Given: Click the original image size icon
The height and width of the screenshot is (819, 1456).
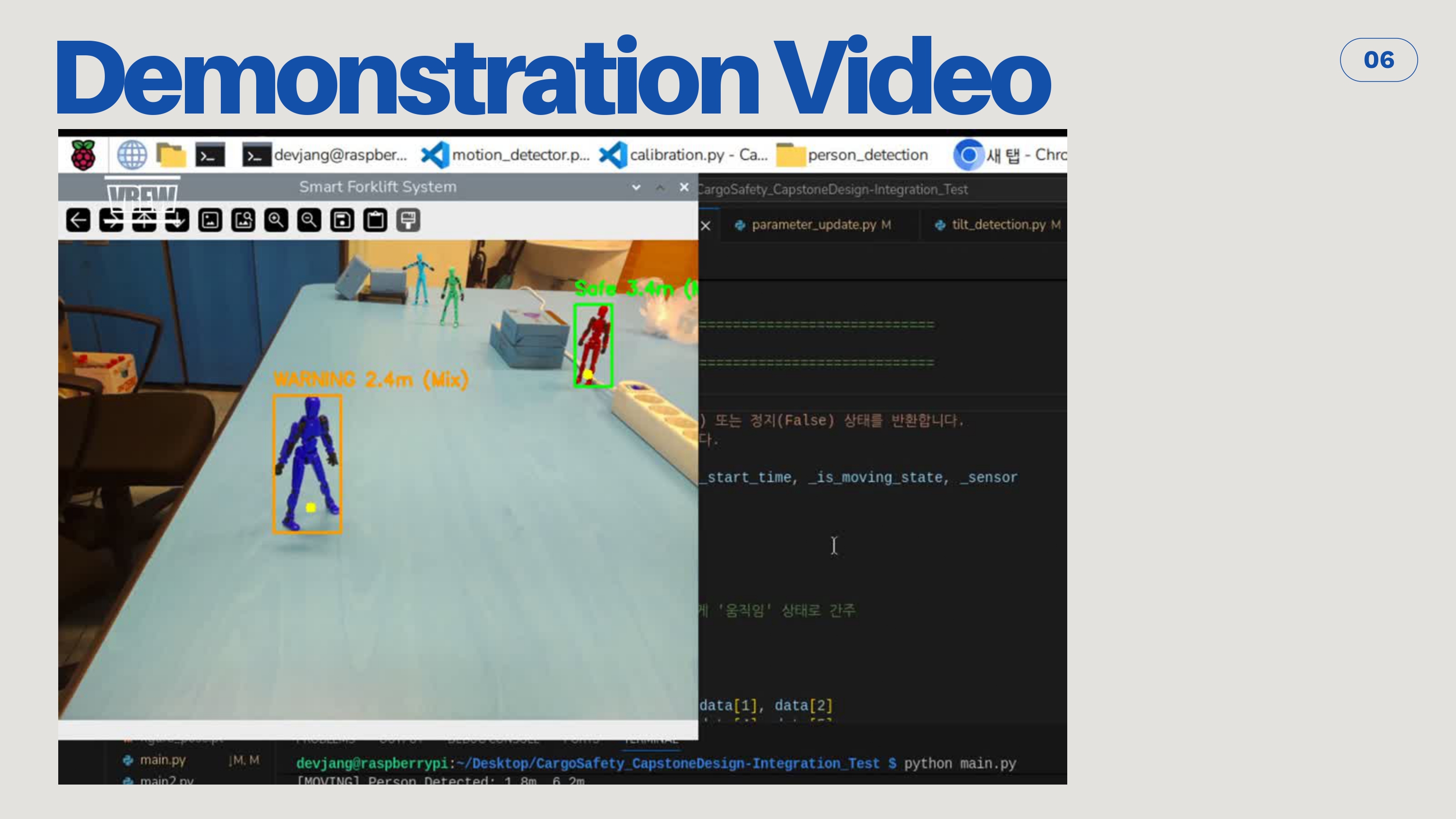Looking at the screenshot, I should point(210,220).
